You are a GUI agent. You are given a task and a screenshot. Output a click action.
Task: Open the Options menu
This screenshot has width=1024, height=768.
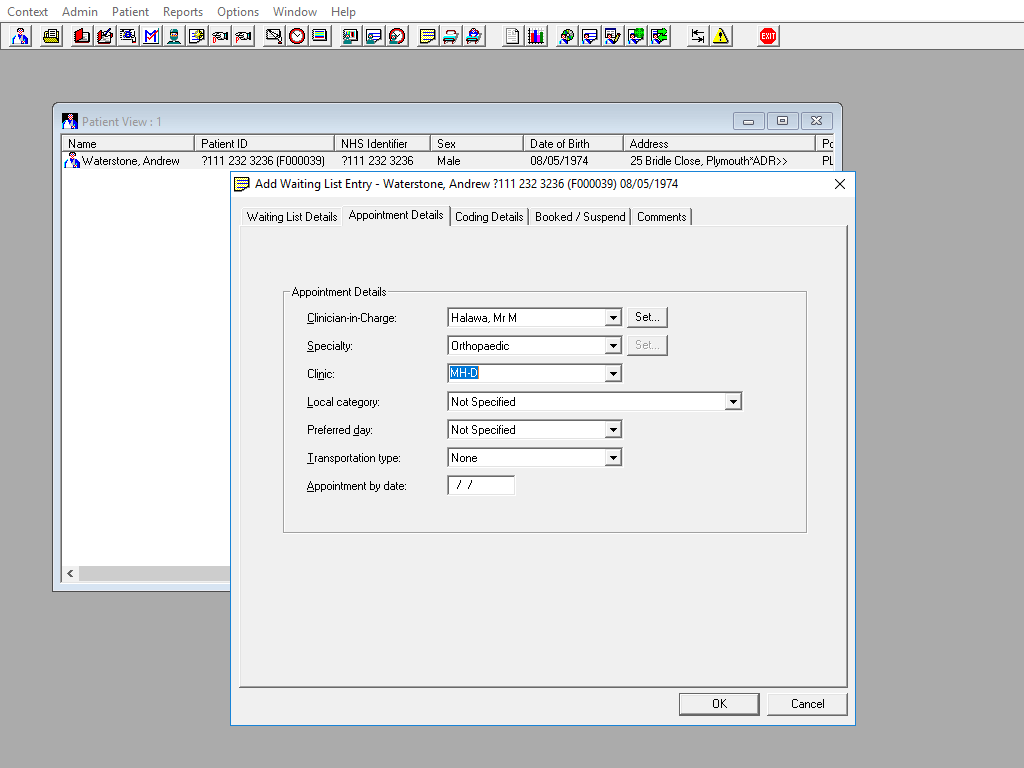coord(238,12)
